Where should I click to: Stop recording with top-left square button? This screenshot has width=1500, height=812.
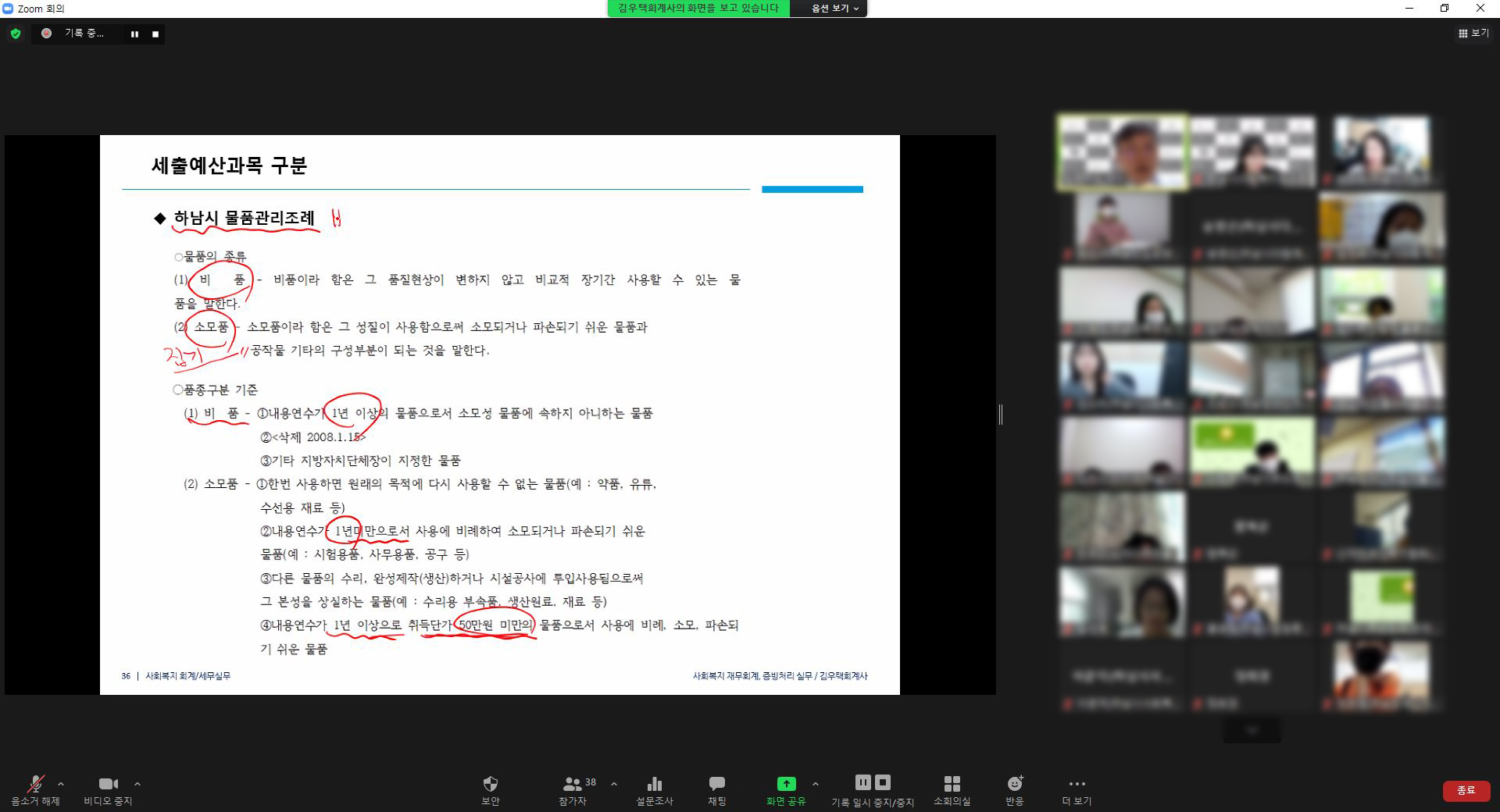155,34
